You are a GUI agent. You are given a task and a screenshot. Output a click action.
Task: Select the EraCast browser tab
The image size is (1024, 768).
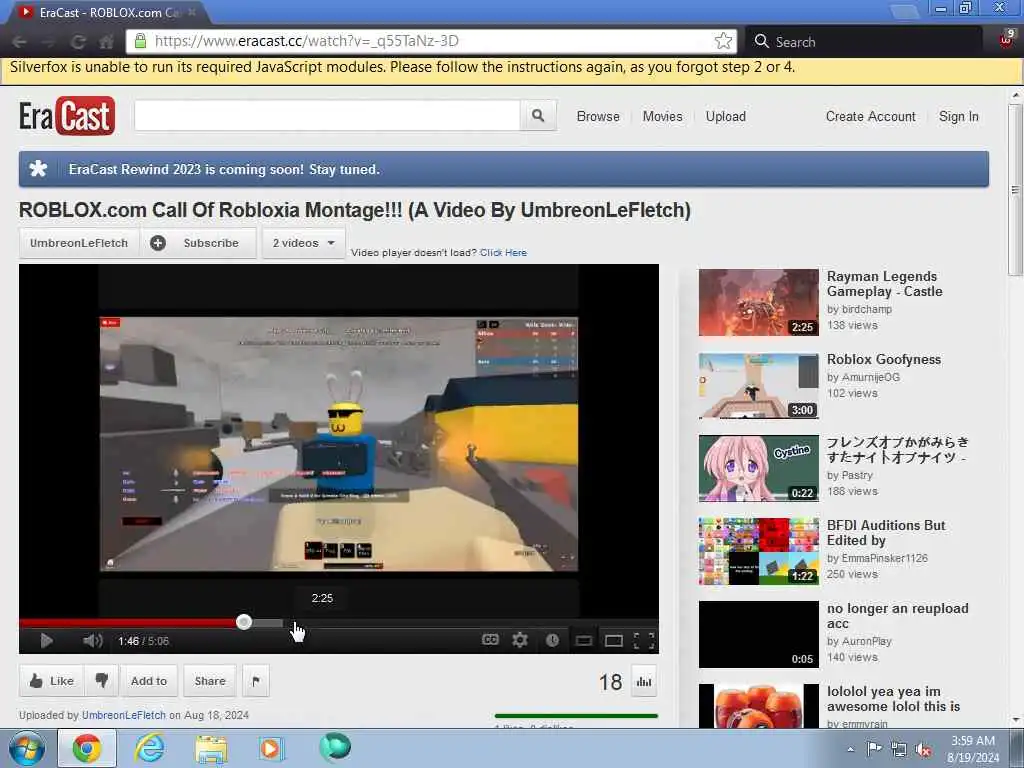pyautogui.click(x=108, y=12)
